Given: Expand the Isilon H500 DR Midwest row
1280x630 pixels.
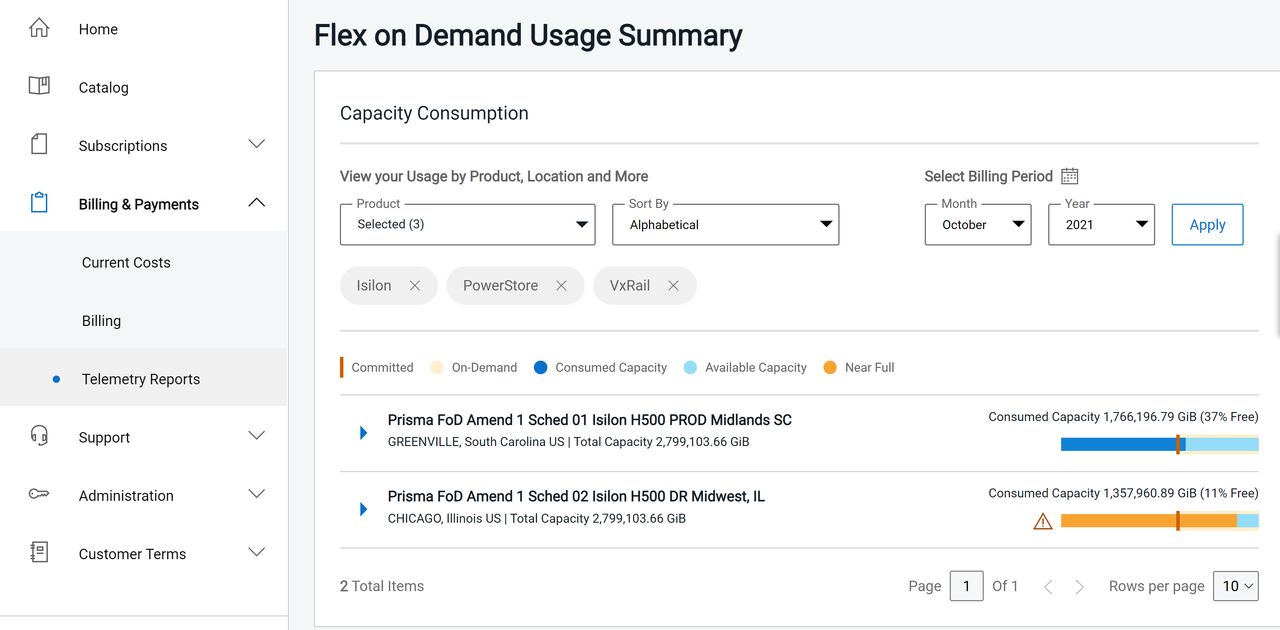Looking at the screenshot, I should pyautogui.click(x=364, y=510).
